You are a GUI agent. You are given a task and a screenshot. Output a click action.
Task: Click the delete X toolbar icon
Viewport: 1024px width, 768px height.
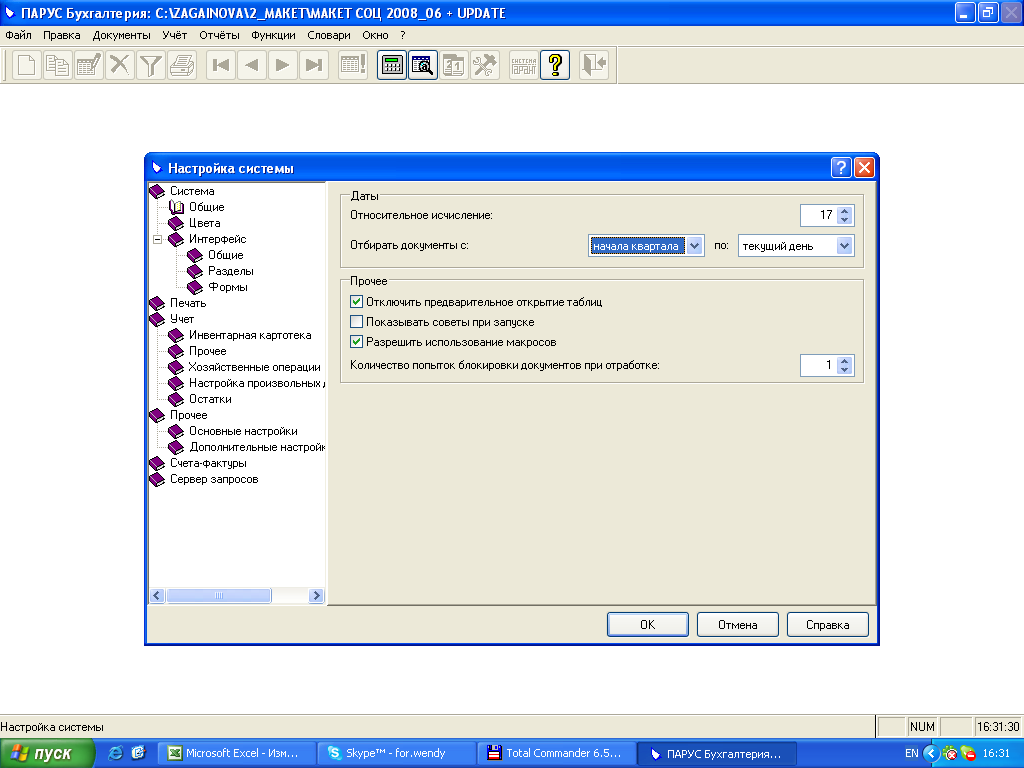tap(120, 65)
